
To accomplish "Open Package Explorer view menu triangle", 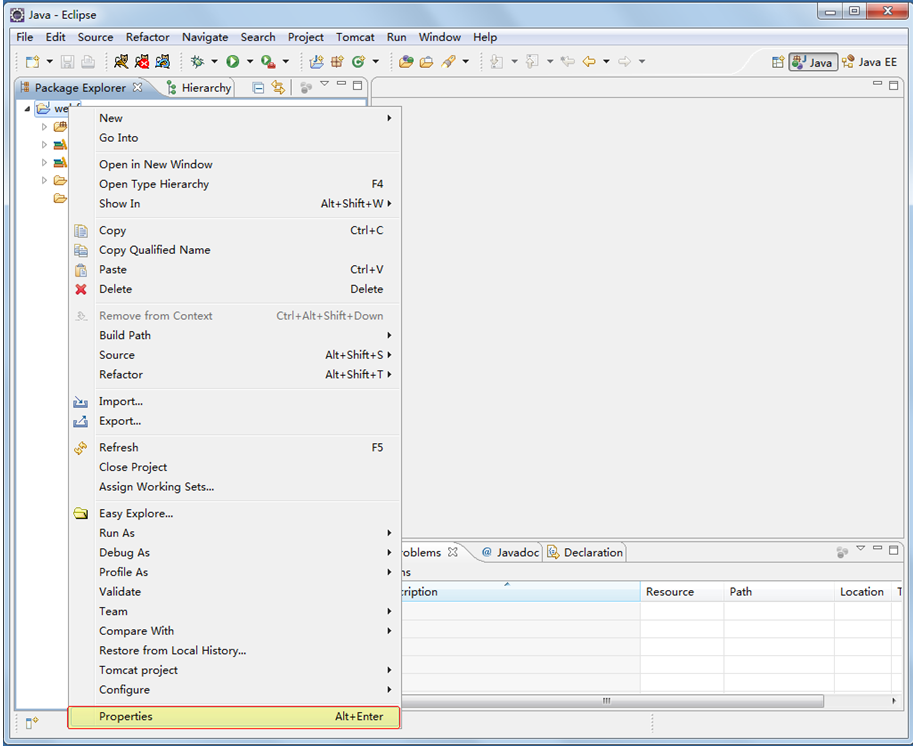I will coord(325,84).
